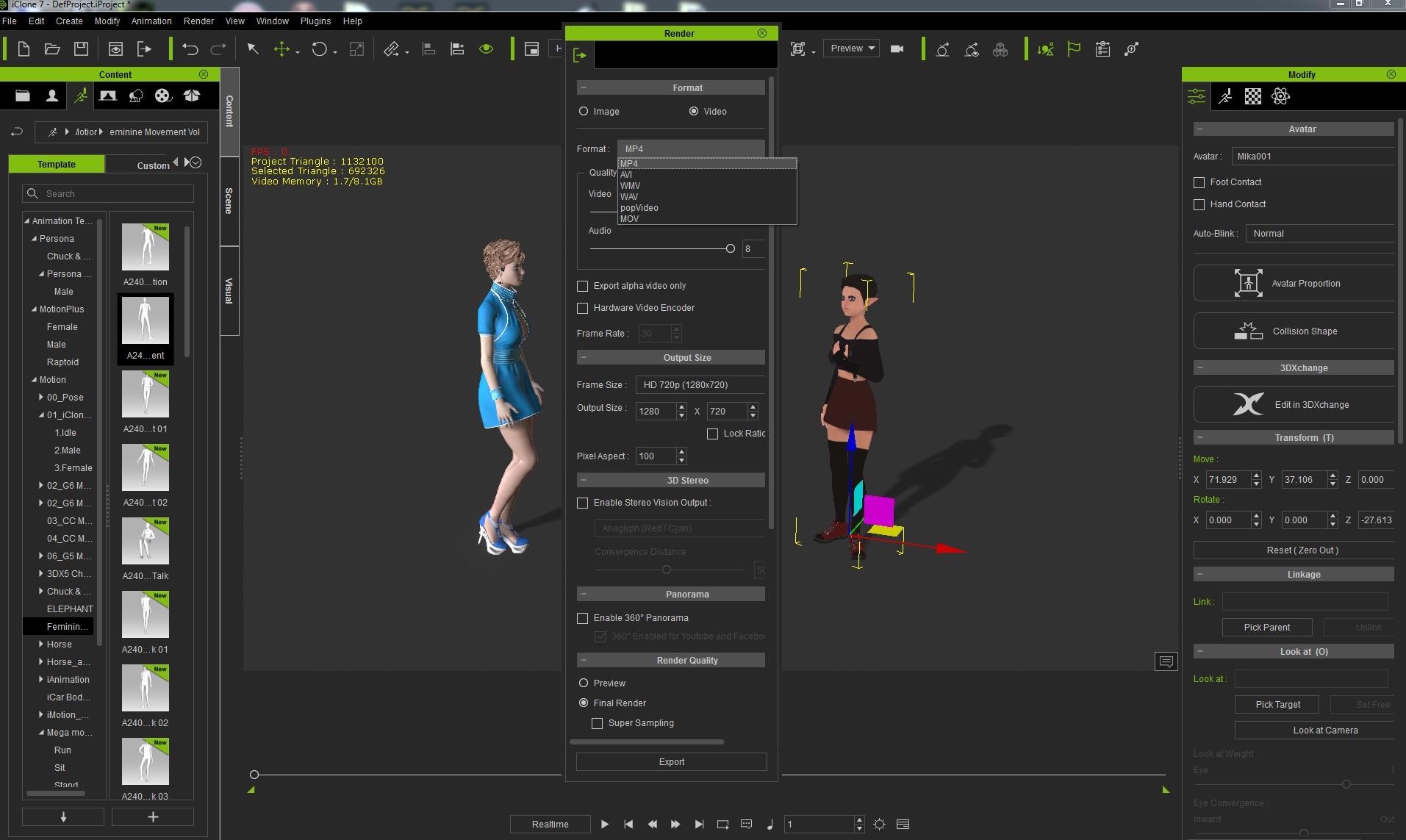Open the Scene side tab

coord(229,201)
